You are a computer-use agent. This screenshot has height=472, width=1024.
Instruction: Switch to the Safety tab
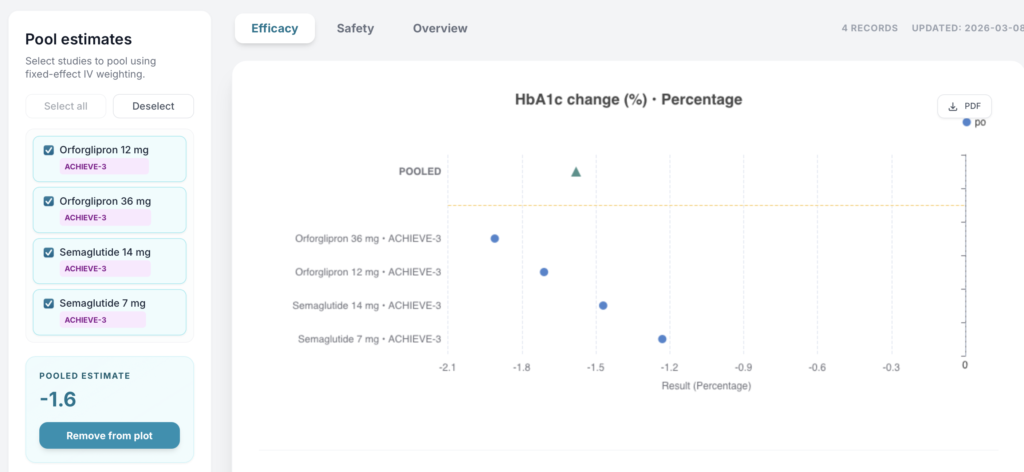coord(355,28)
